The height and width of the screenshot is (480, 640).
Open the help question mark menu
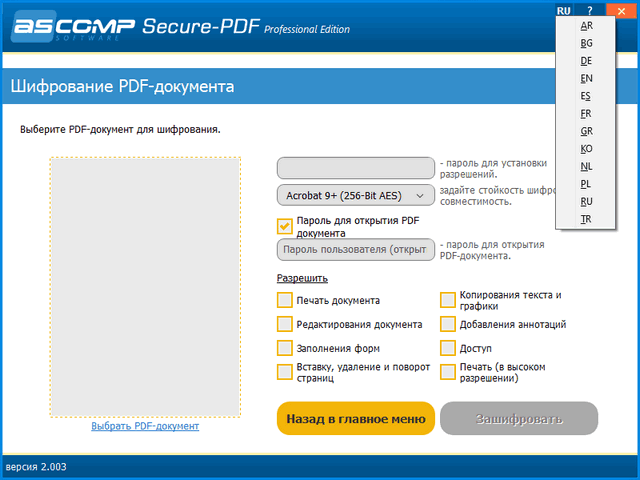[590, 9]
